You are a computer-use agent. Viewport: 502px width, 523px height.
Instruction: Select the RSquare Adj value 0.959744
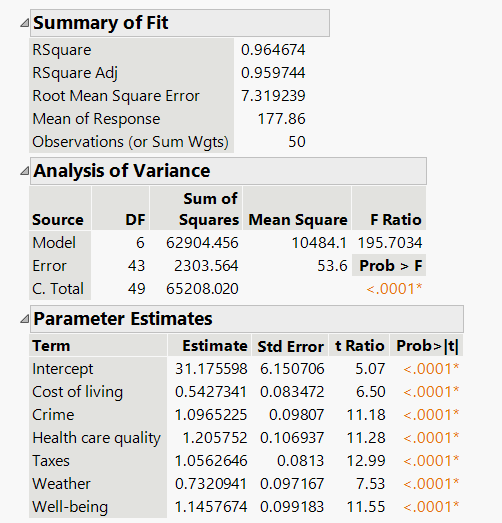(x=273, y=73)
